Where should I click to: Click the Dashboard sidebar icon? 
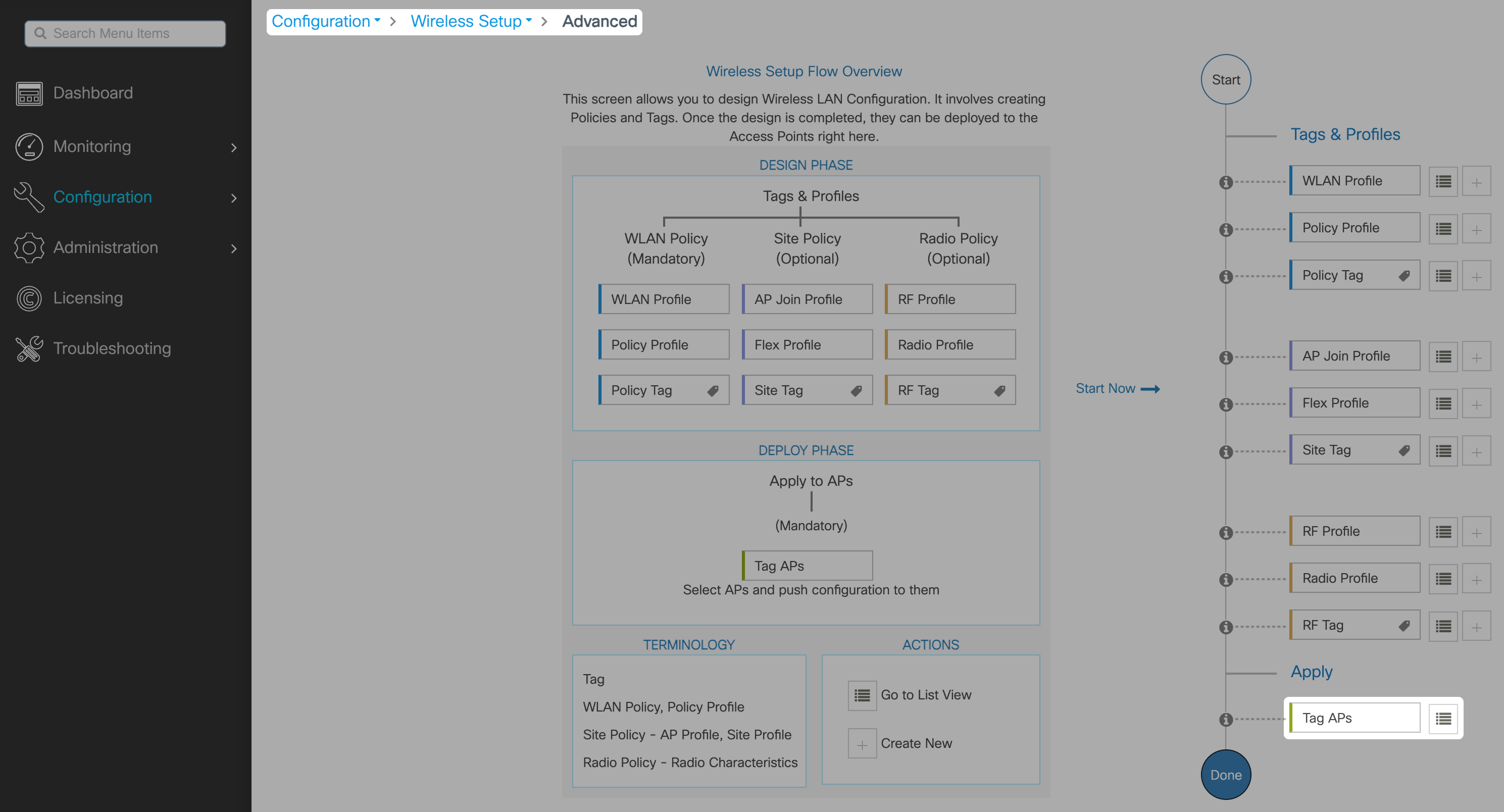[29, 93]
